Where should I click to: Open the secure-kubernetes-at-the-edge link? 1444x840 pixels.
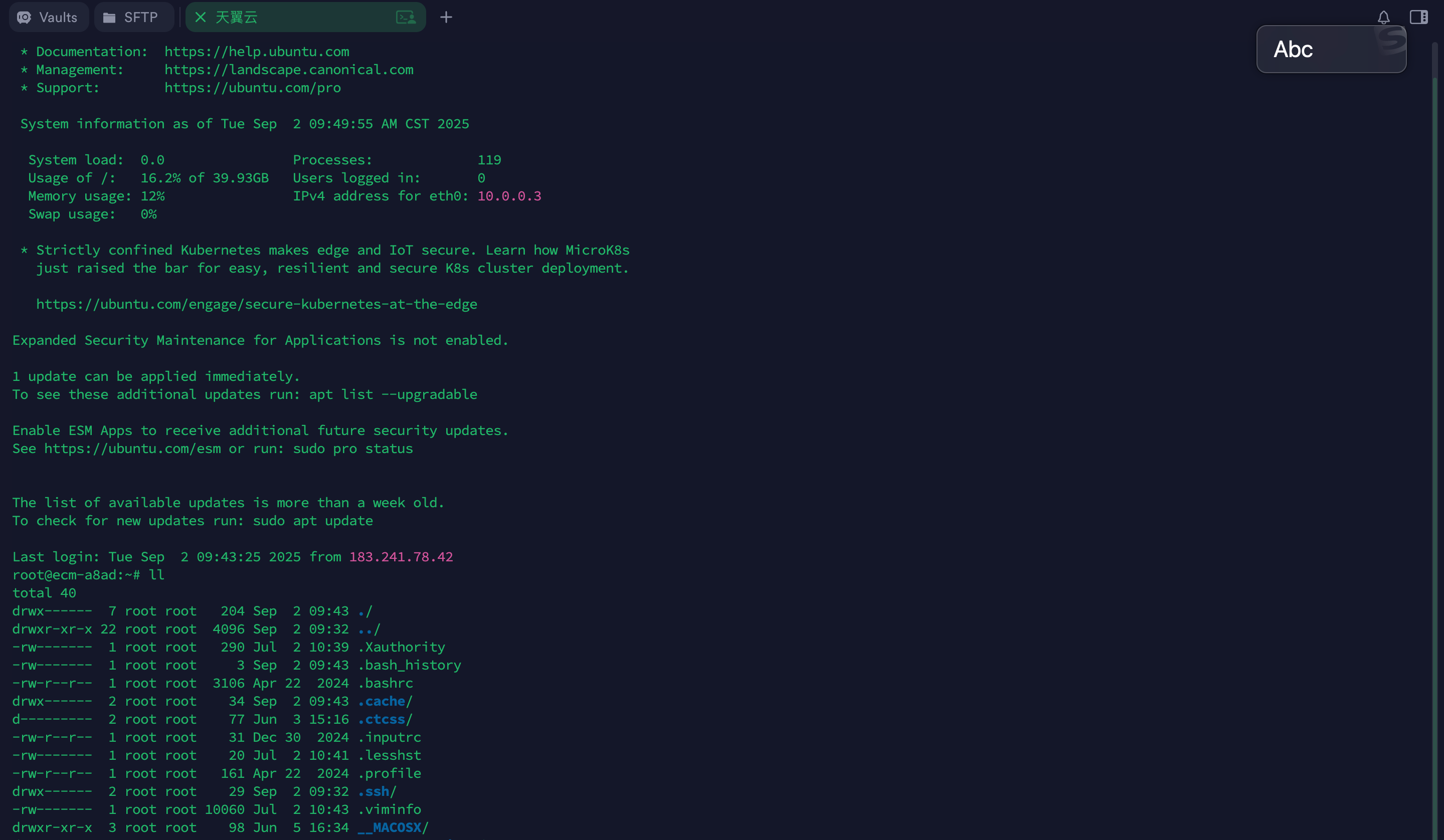[257, 304]
